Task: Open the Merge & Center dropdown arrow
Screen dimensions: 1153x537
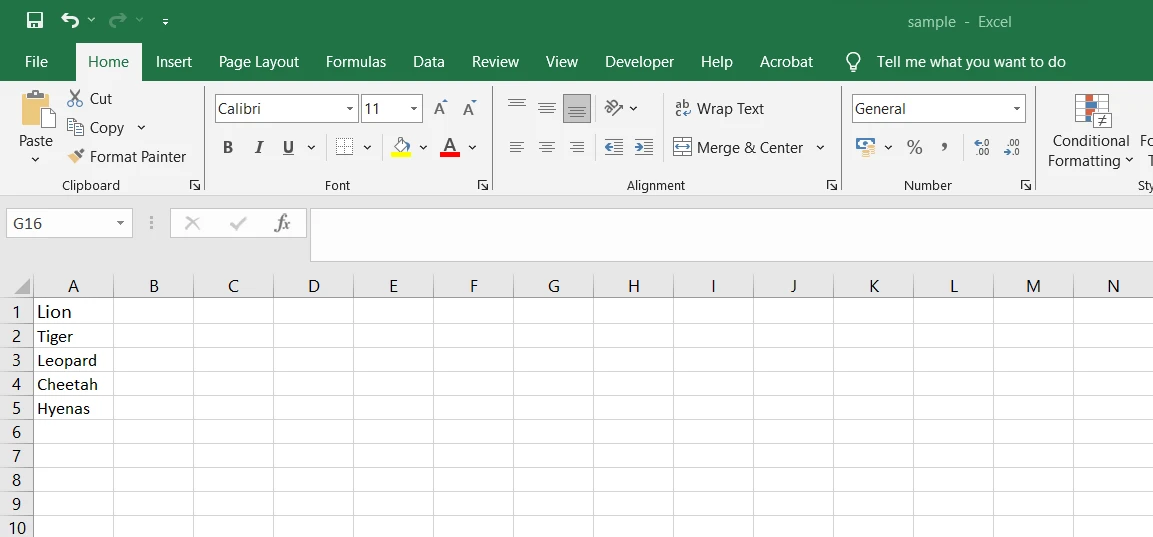Action: coord(820,147)
